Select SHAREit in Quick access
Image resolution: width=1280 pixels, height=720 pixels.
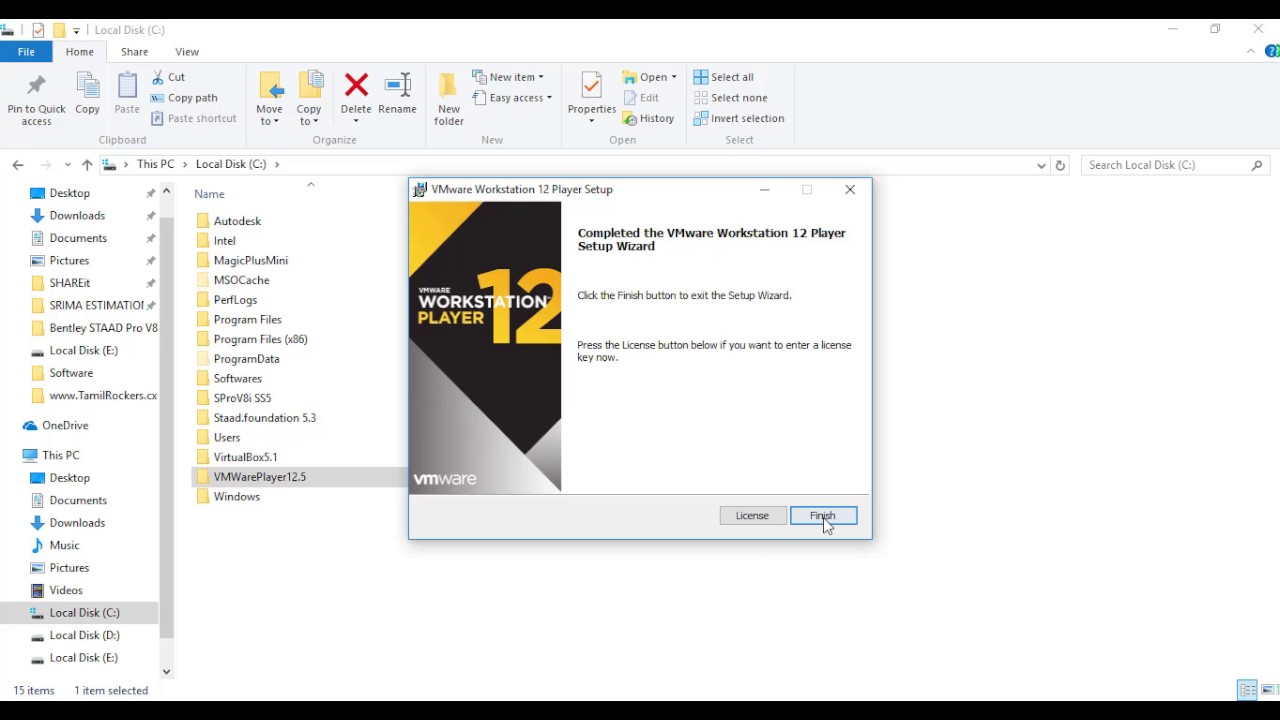click(69, 283)
